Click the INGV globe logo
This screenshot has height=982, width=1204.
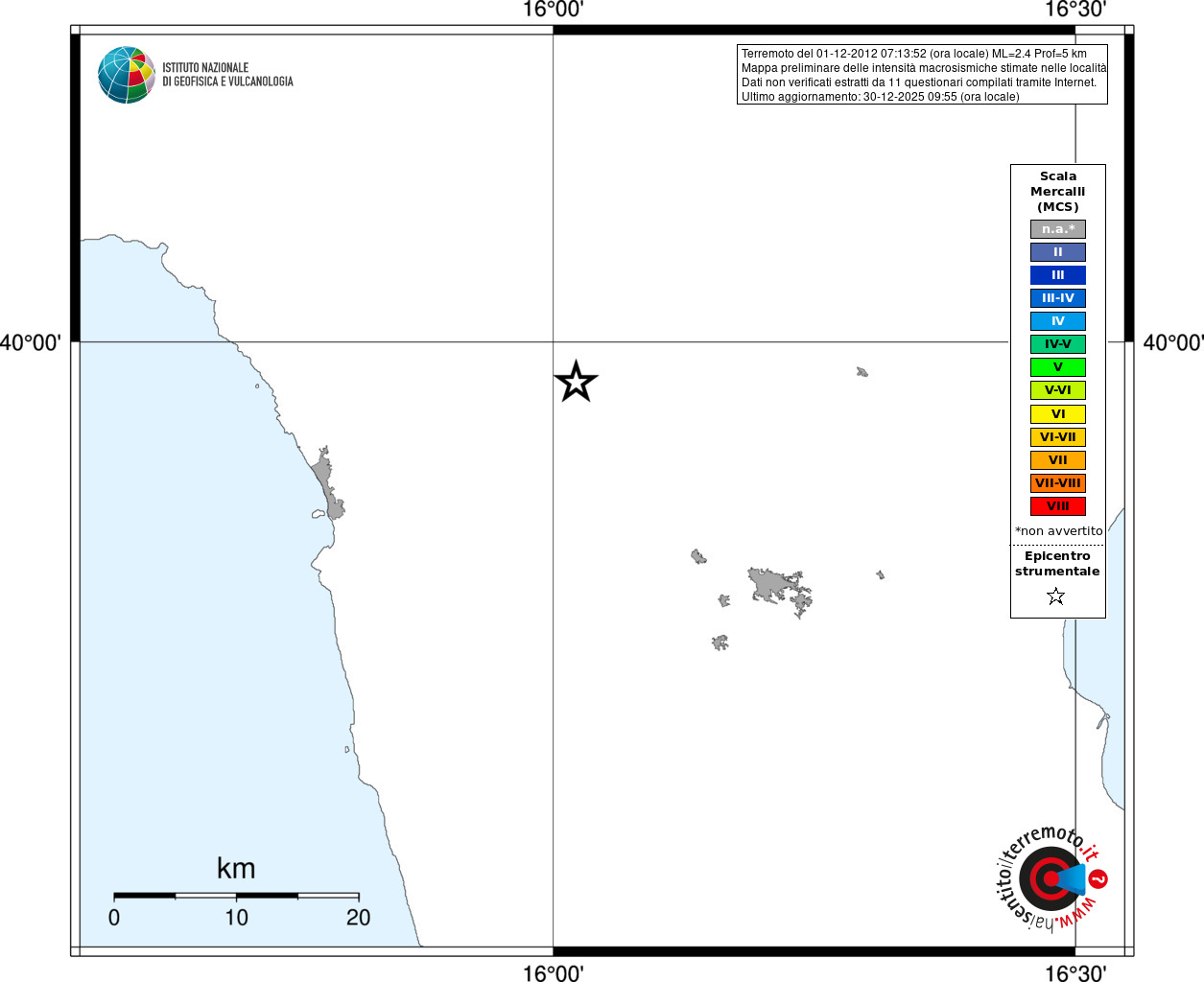click(127, 75)
